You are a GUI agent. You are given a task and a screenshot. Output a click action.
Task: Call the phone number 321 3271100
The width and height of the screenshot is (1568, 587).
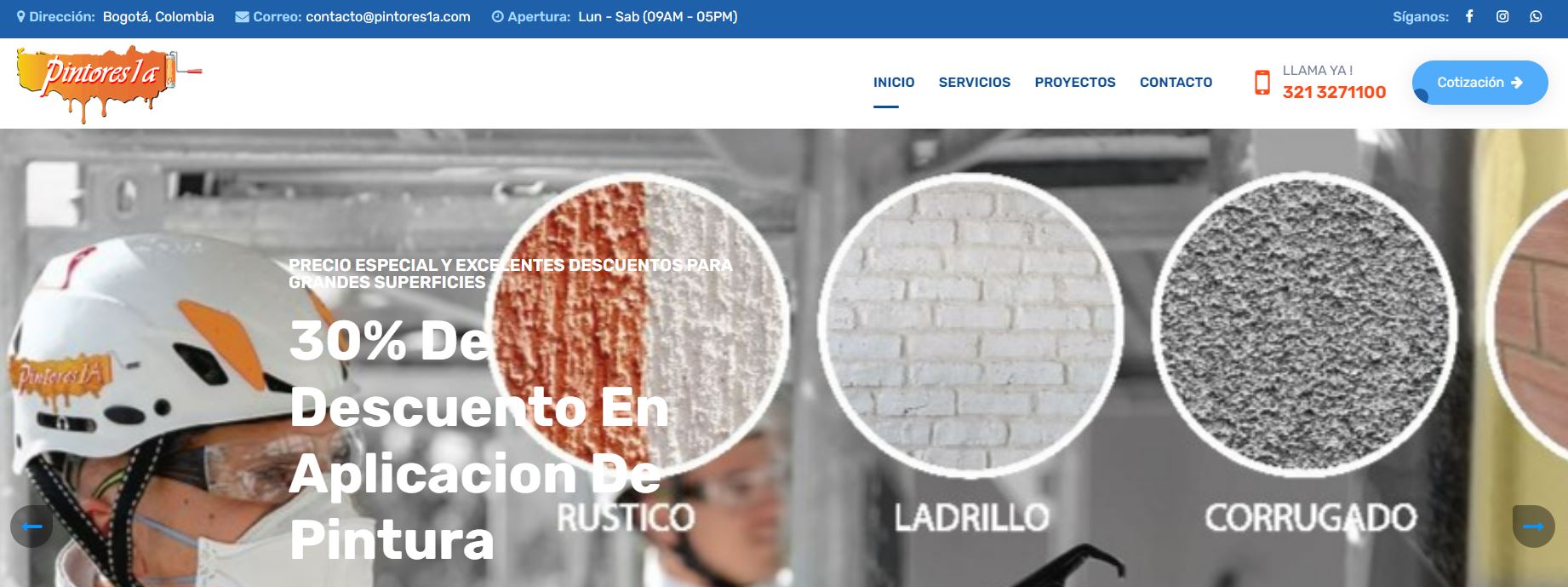pyautogui.click(x=1334, y=92)
